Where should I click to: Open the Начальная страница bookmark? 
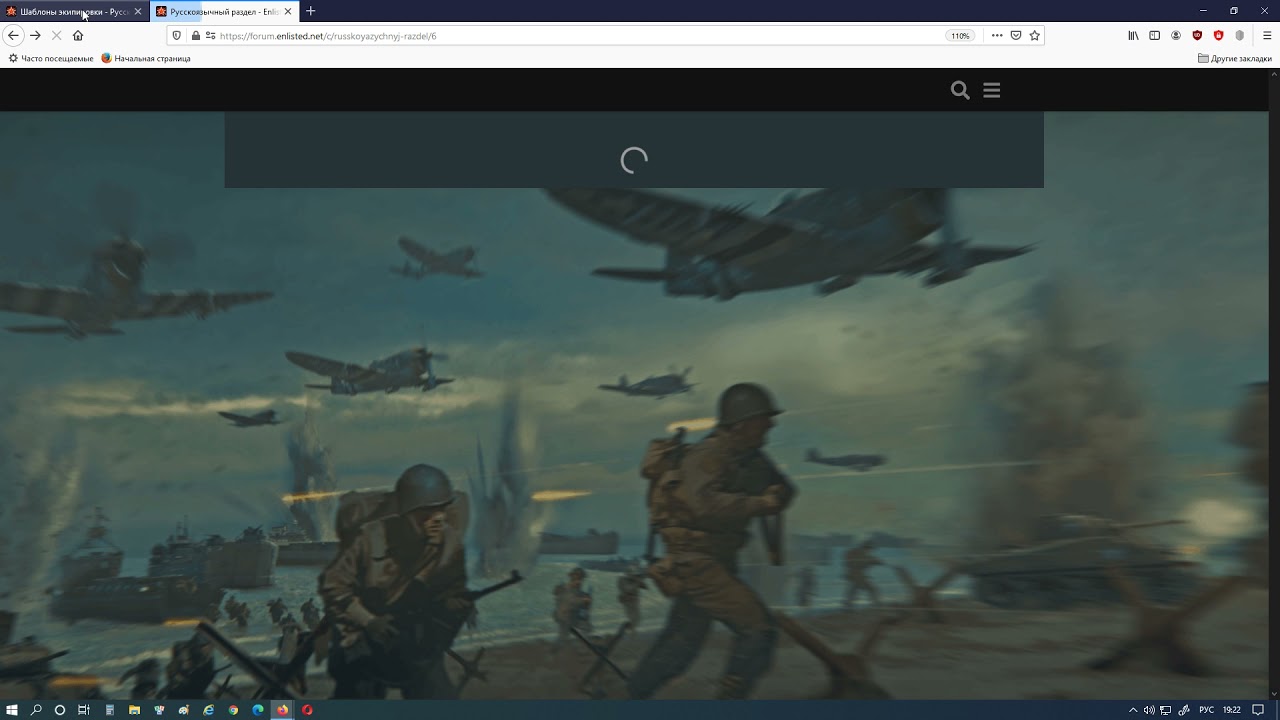point(146,58)
